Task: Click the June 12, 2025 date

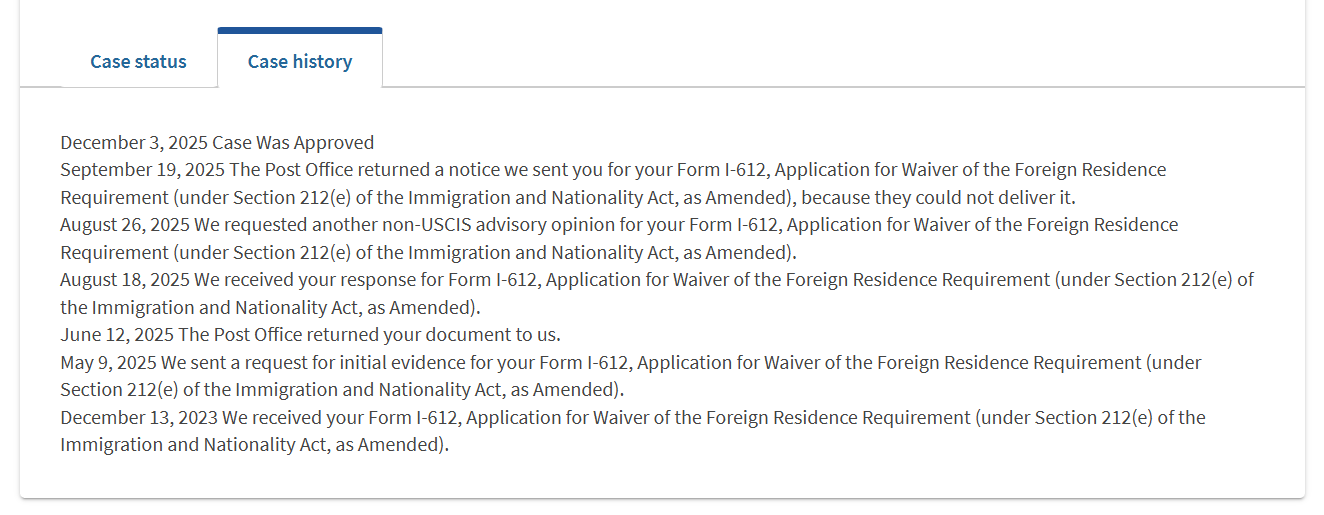Action: click(x=116, y=335)
